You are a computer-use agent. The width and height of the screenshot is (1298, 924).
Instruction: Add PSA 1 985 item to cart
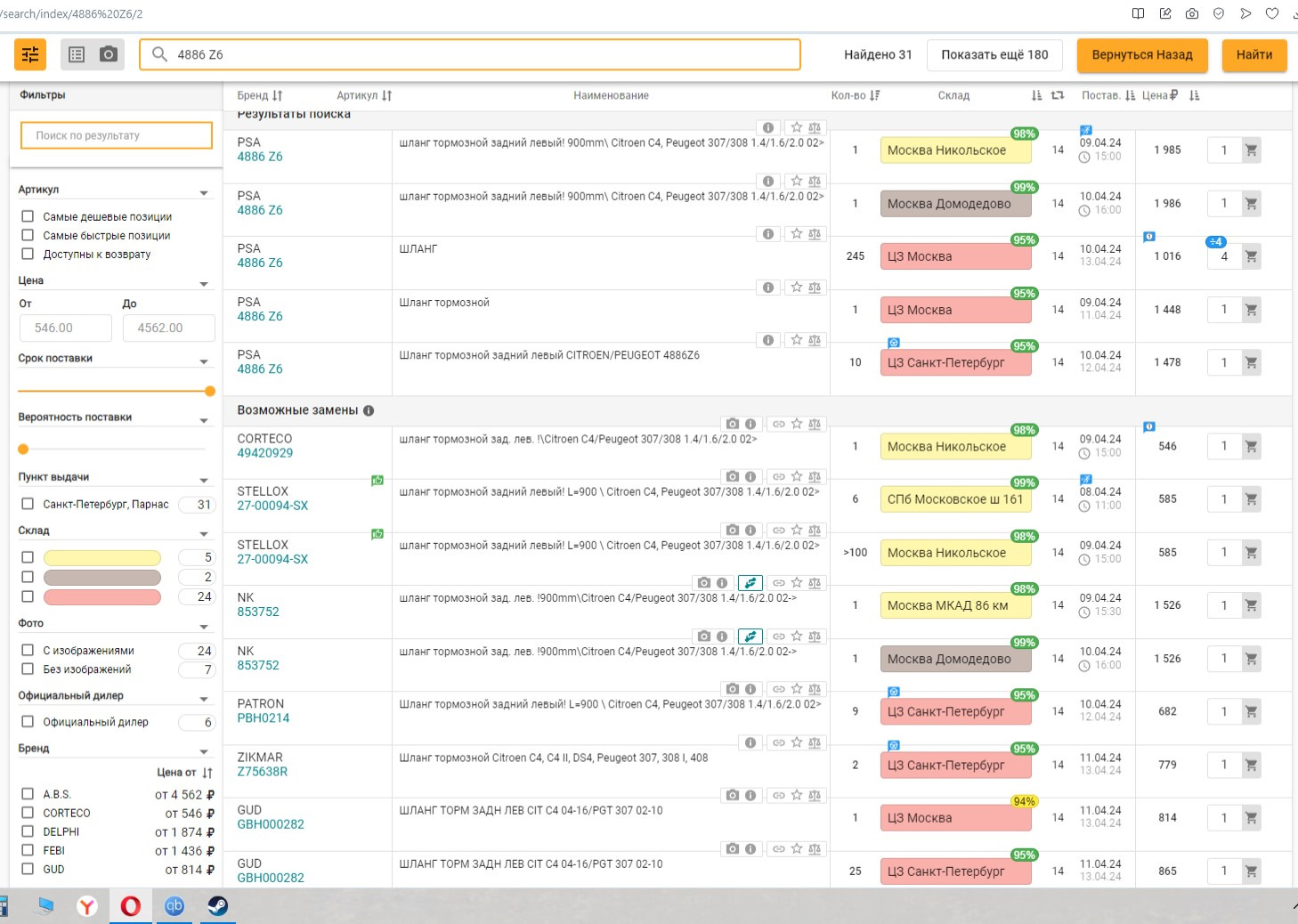[x=1251, y=150]
